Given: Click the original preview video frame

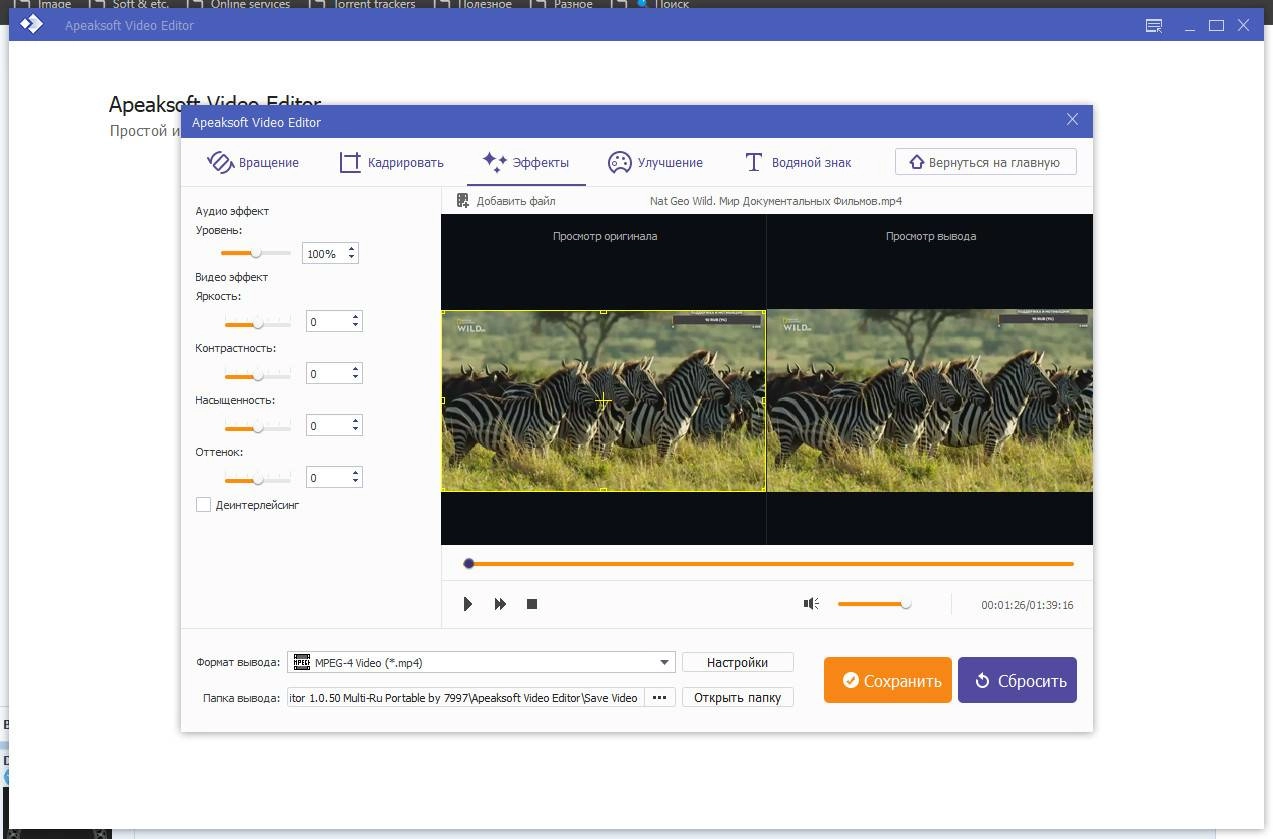Looking at the screenshot, I should click(603, 401).
